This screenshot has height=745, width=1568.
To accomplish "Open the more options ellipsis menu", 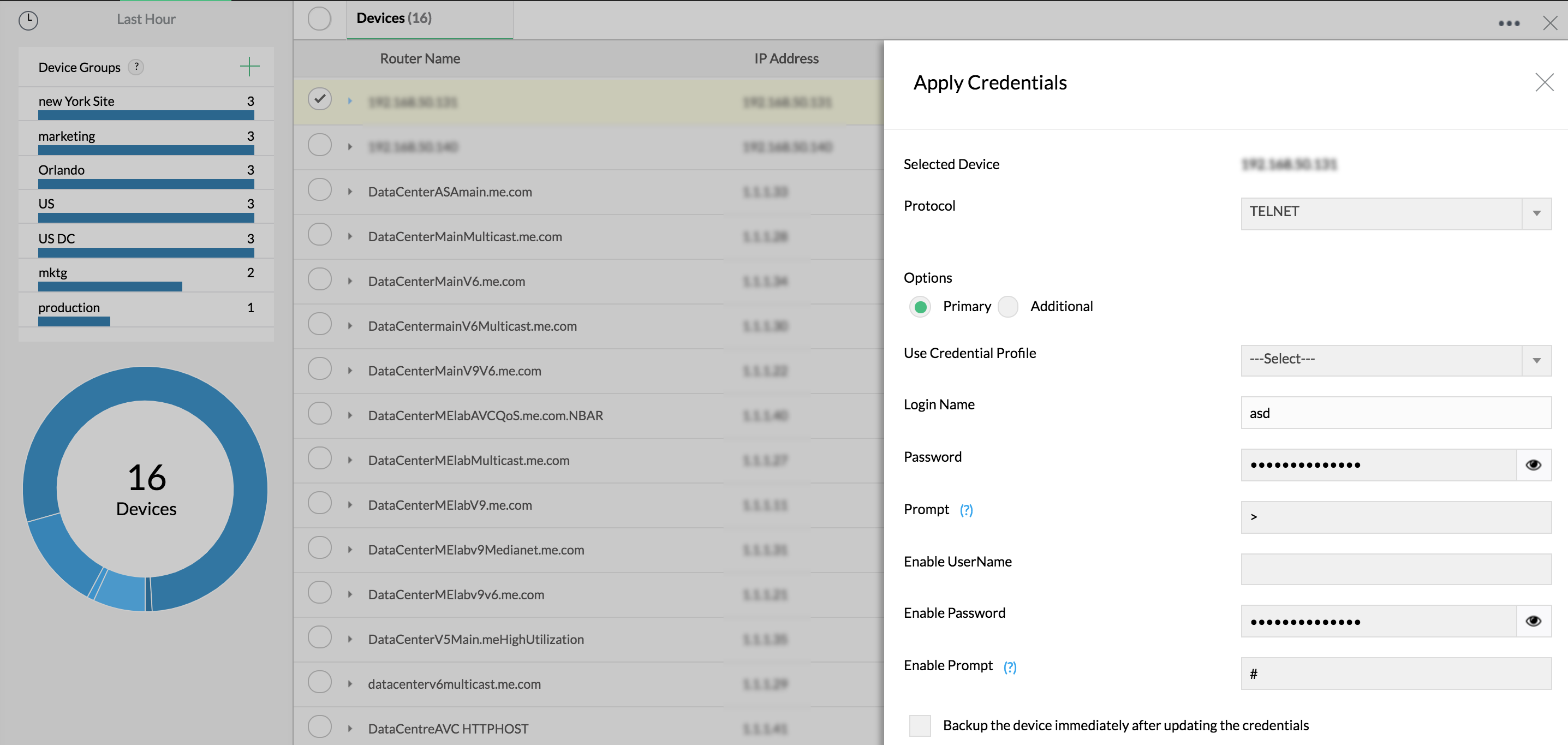I will [x=1509, y=23].
